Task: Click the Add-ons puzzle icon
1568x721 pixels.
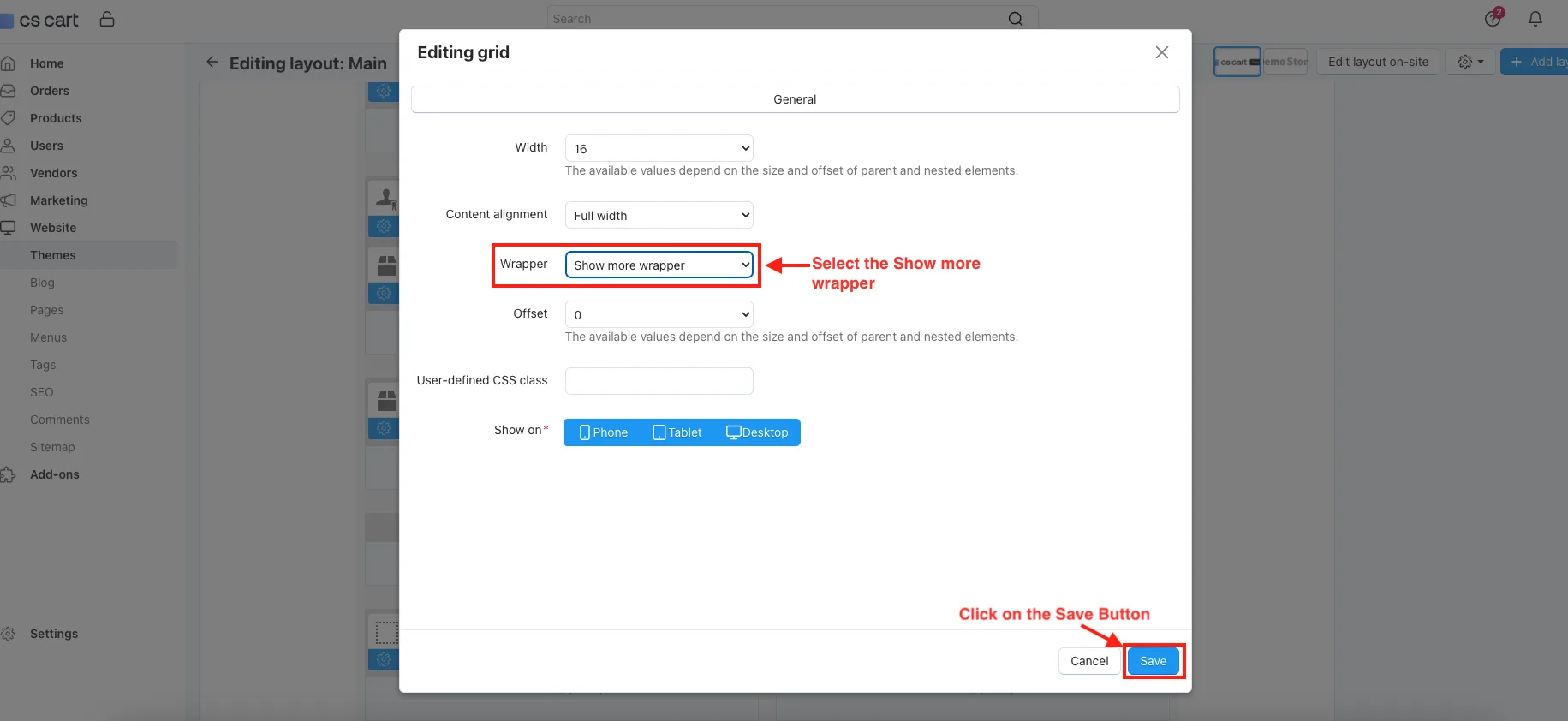Action: 8,474
